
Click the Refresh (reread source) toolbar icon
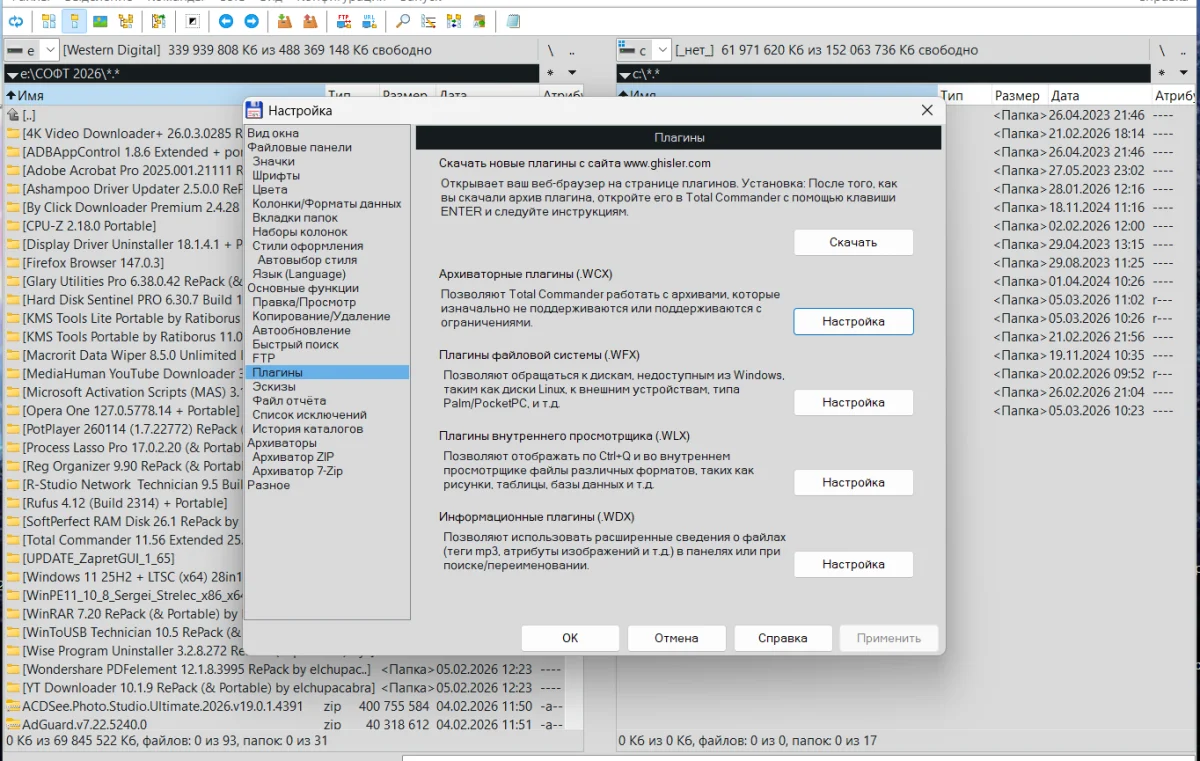tap(16, 21)
